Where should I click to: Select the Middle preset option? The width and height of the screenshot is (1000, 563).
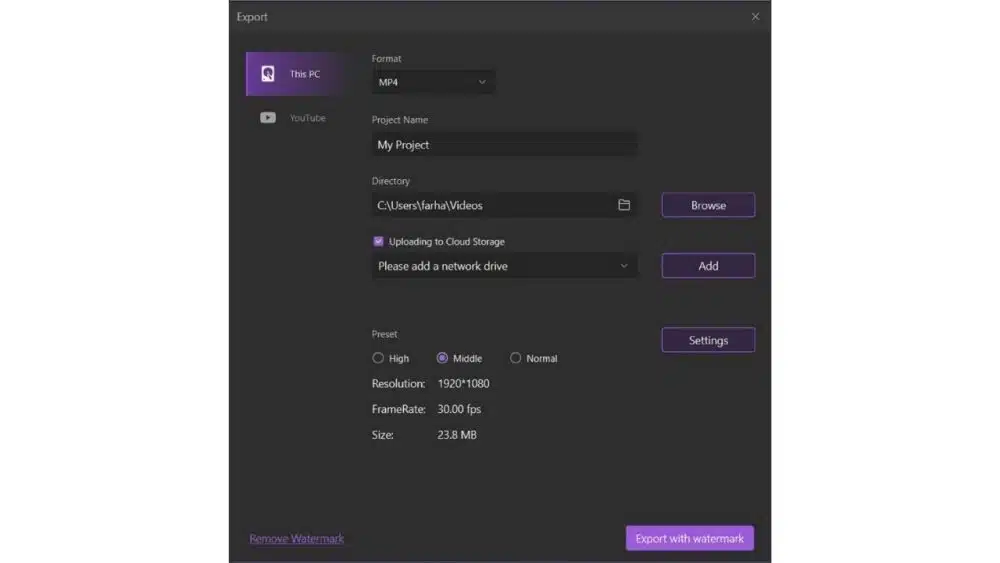tap(442, 358)
